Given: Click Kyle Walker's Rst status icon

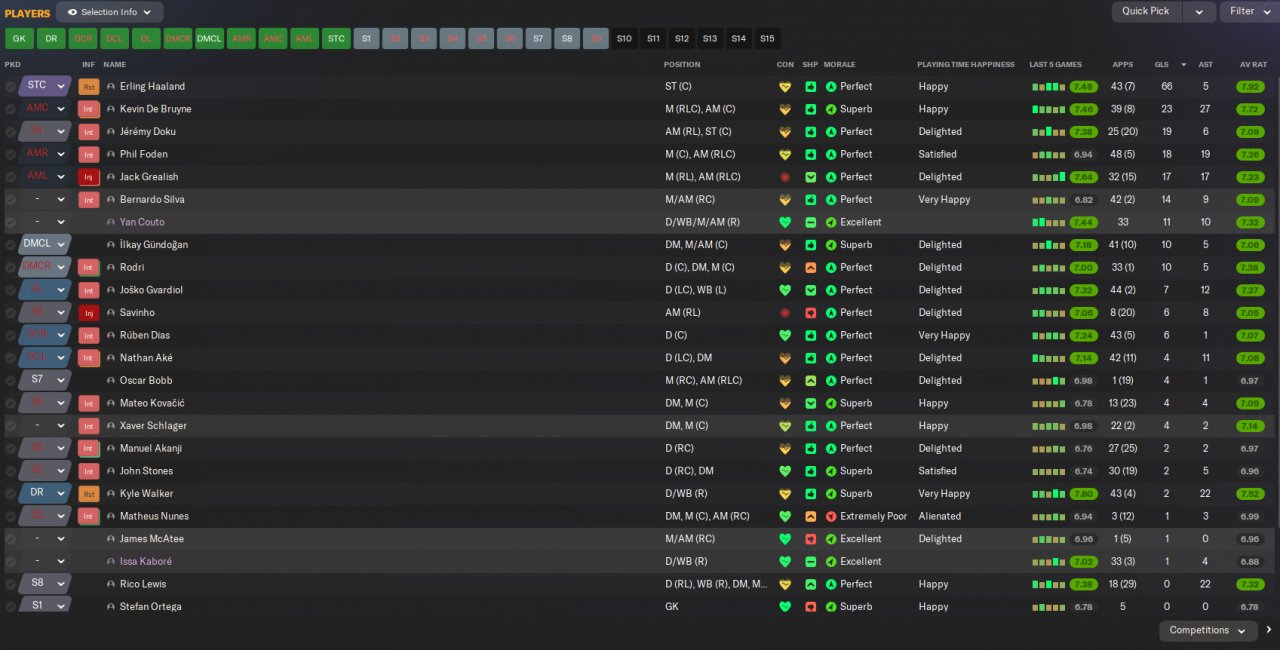Looking at the screenshot, I should pos(89,494).
